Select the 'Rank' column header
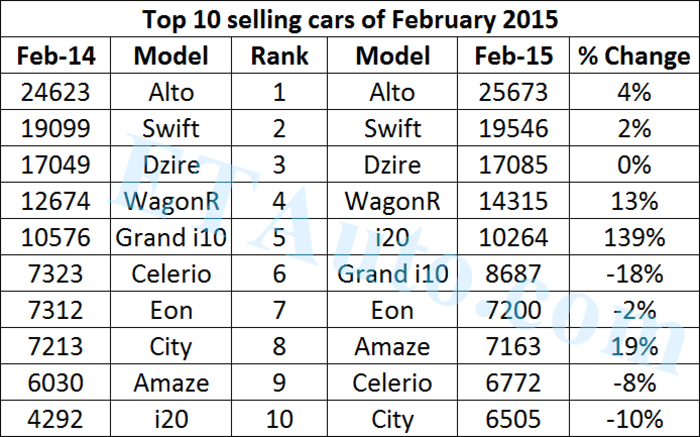700x437 pixels. [x=279, y=56]
